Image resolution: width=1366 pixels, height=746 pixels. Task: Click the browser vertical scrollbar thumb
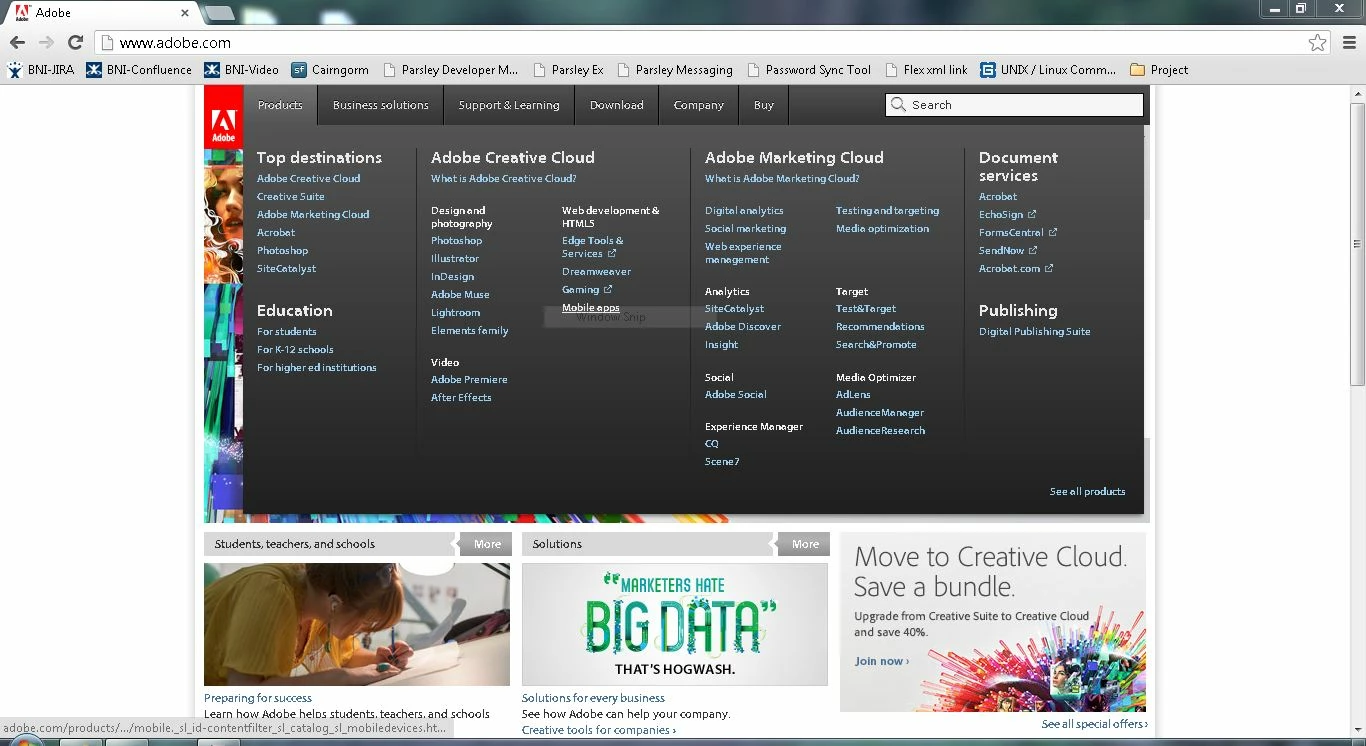point(1357,243)
